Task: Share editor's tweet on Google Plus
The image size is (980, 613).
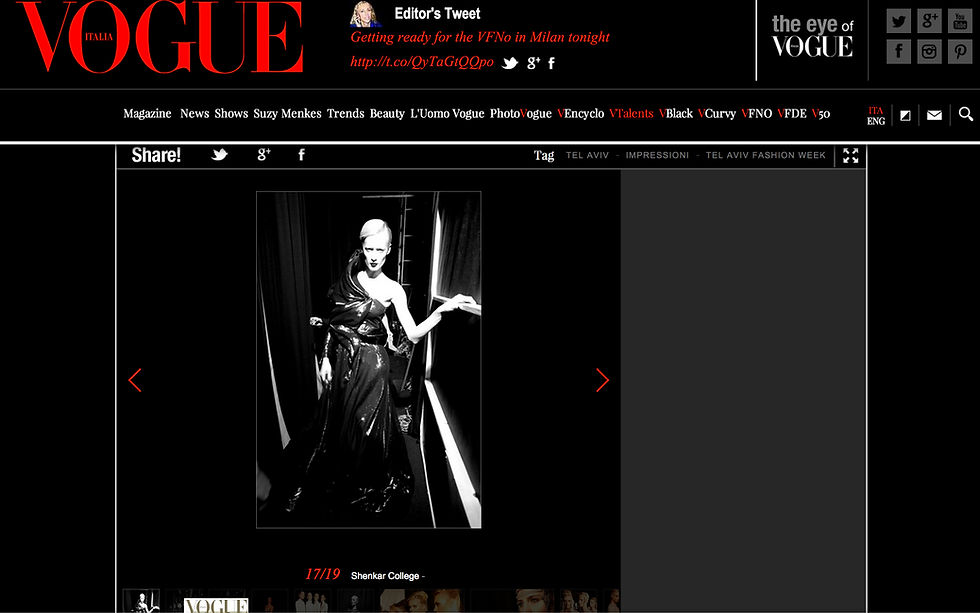Action: coord(533,62)
